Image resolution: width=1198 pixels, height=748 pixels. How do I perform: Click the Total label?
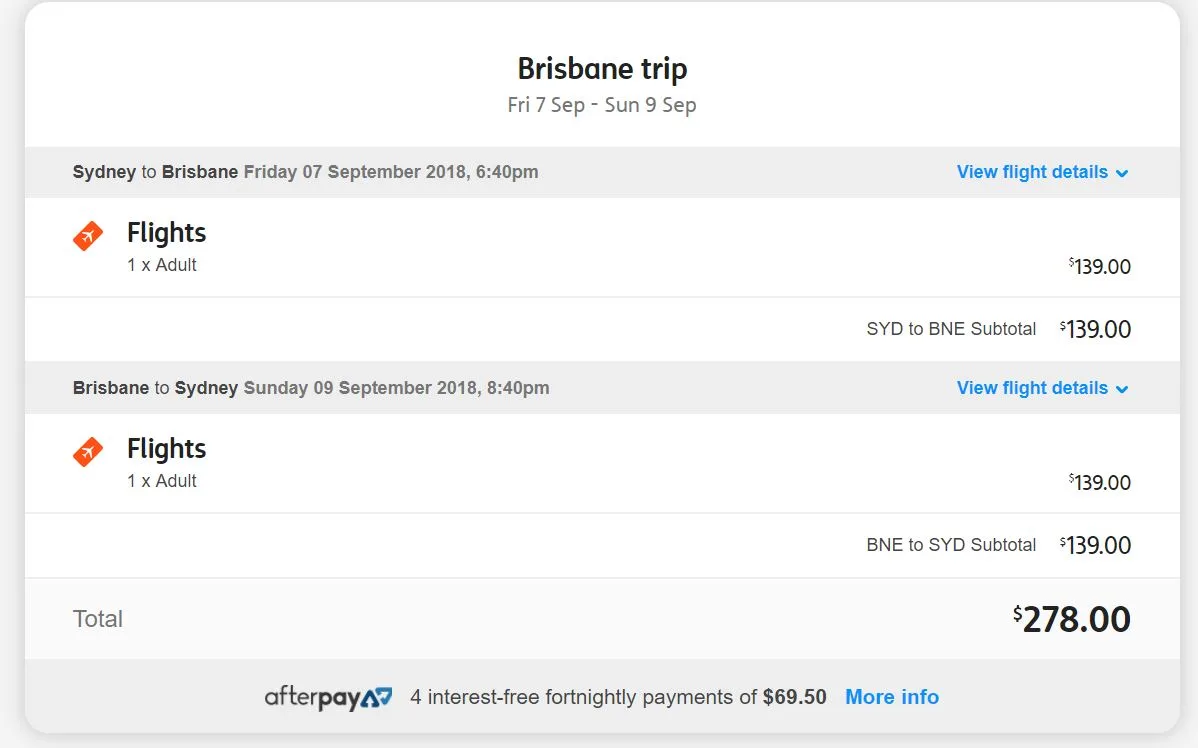pyautogui.click(x=98, y=619)
